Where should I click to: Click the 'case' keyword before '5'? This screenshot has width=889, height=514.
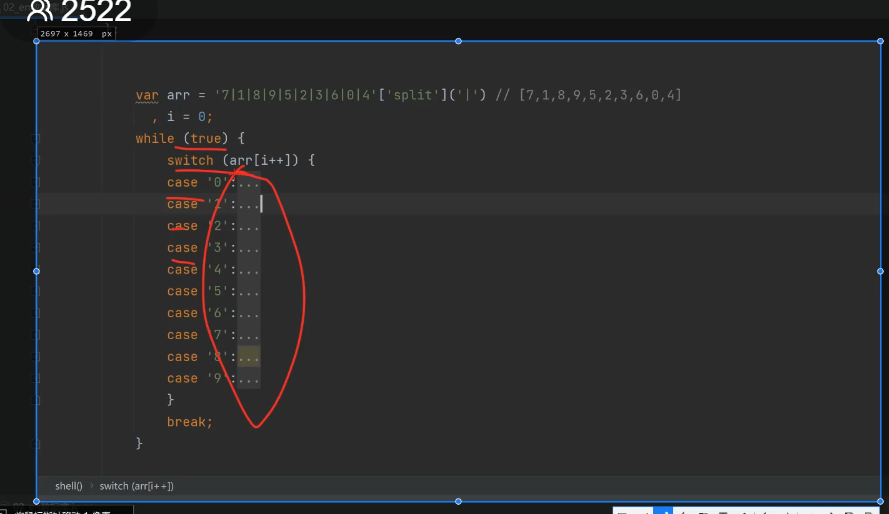(x=182, y=291)
